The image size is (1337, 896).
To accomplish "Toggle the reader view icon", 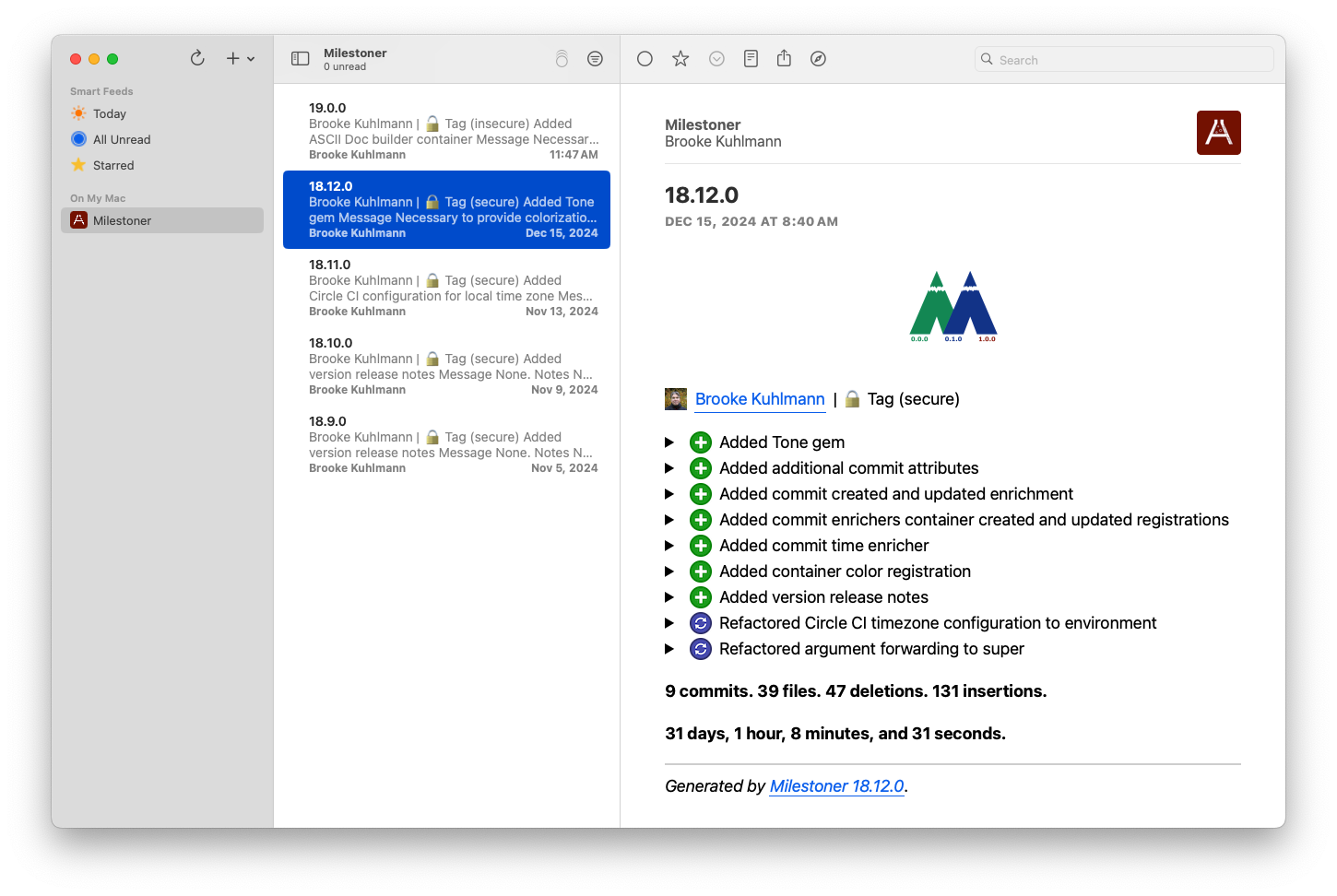I will pos(751,59).
